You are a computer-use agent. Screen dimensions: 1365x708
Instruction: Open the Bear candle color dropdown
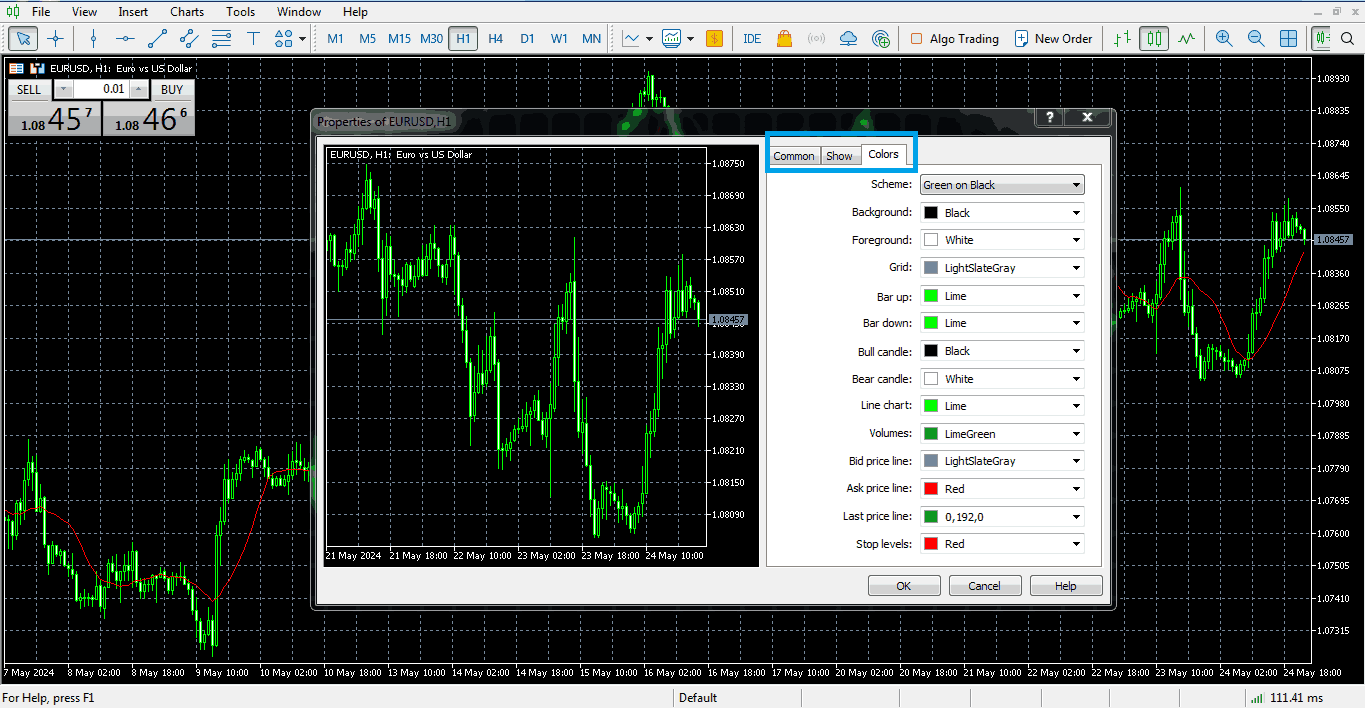coord(1002,379)
